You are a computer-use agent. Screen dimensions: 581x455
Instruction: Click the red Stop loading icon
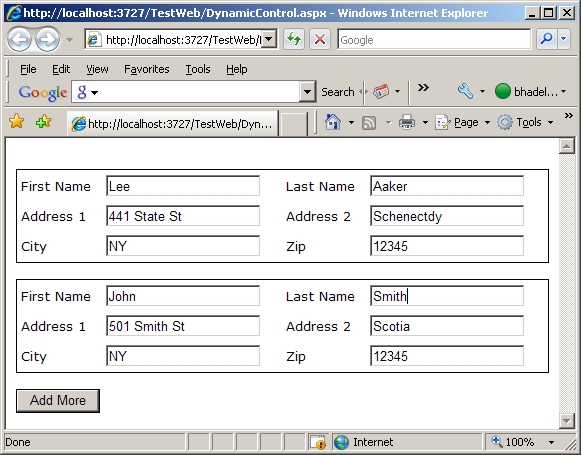pyautogui.click(x=320, y=39)
